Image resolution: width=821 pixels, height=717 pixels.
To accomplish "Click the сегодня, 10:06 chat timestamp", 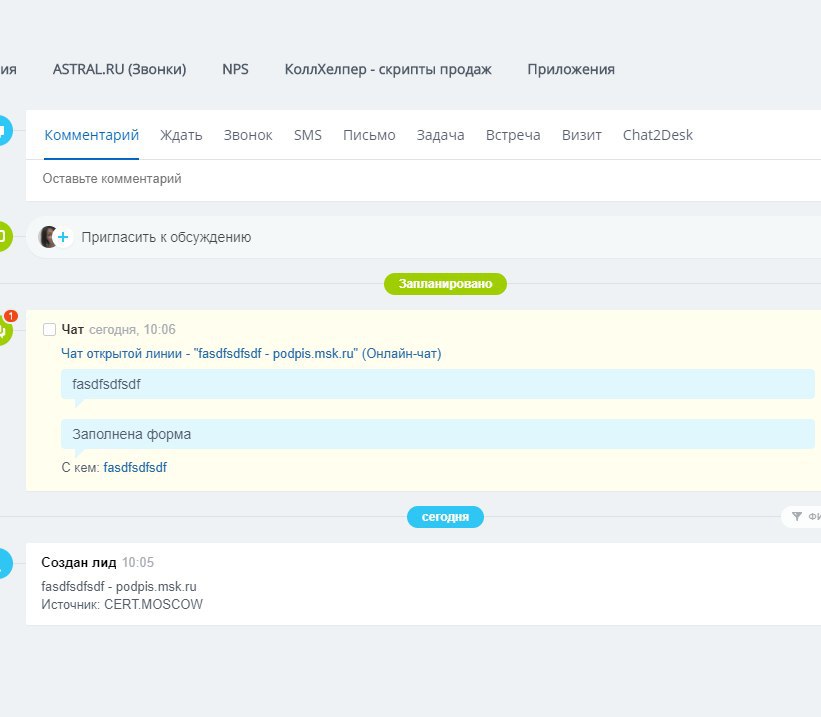I will pyautogui.click(x=132, y=329).
